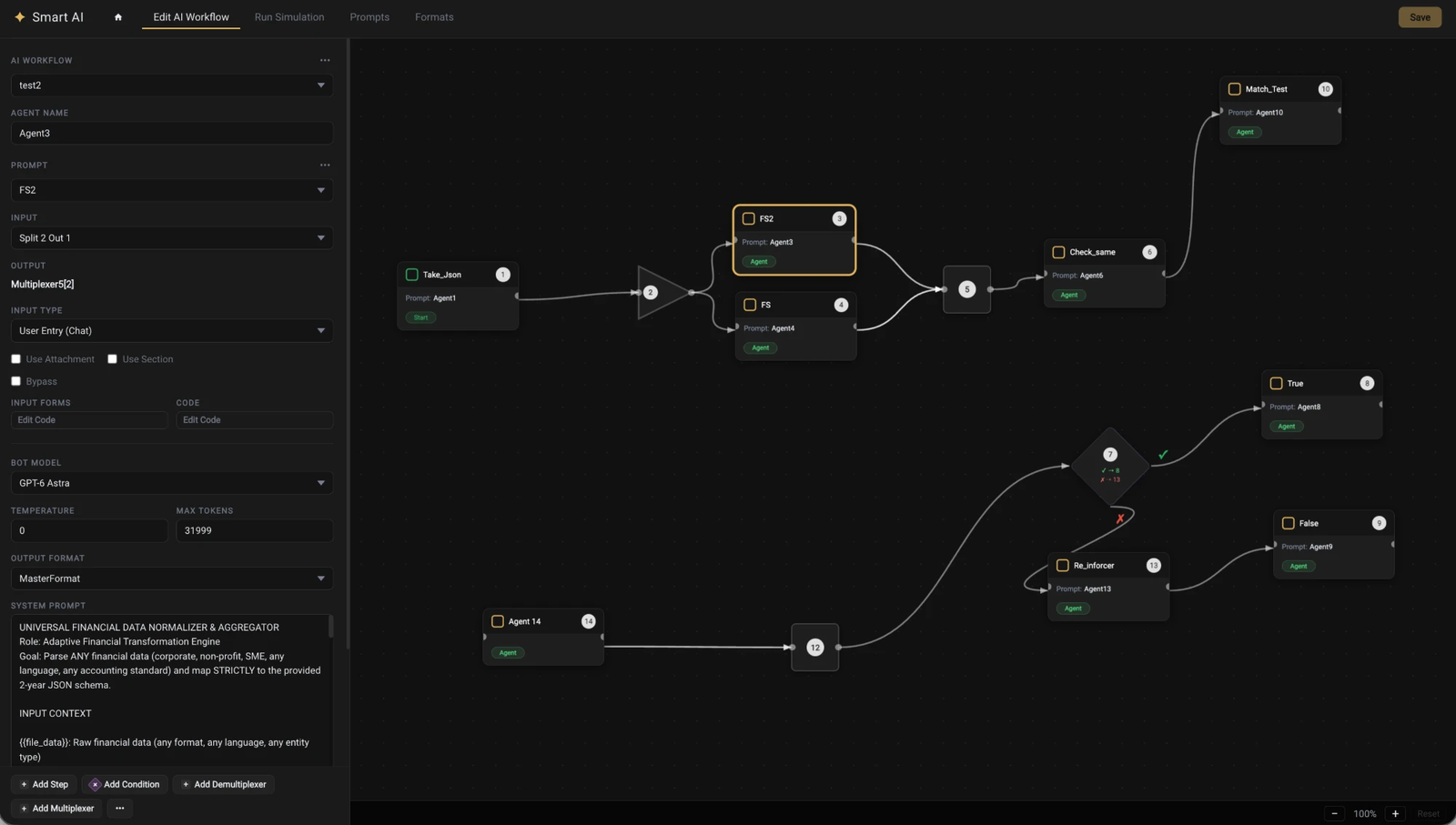This screenshot has height=825, width=1456.
Task: Click the Smart AI star logo
Action: click(19, 17)
